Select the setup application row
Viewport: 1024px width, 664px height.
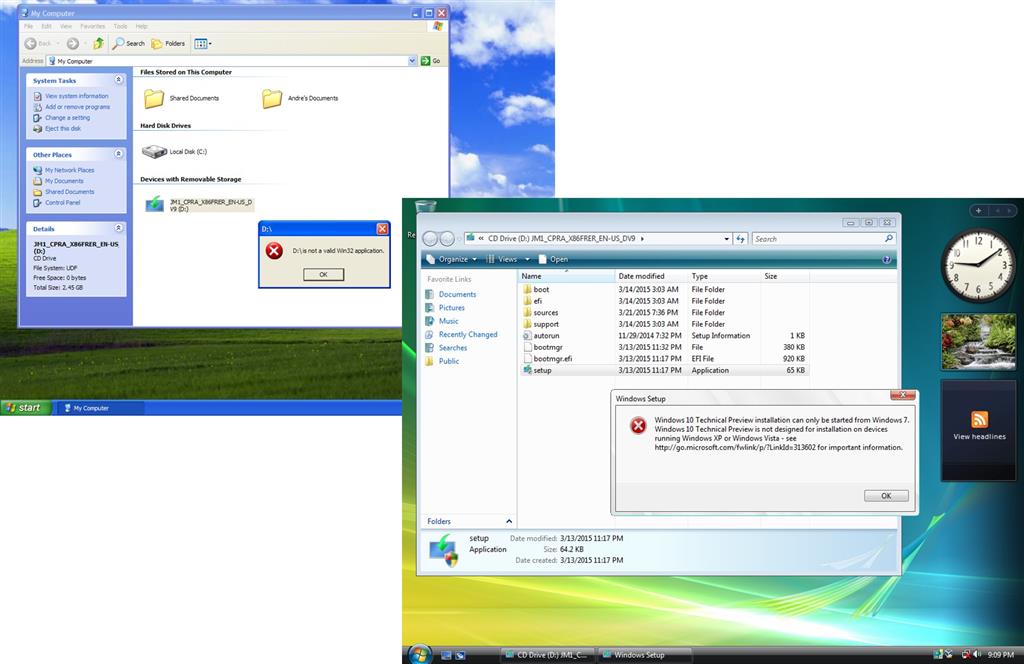point(664,370)
